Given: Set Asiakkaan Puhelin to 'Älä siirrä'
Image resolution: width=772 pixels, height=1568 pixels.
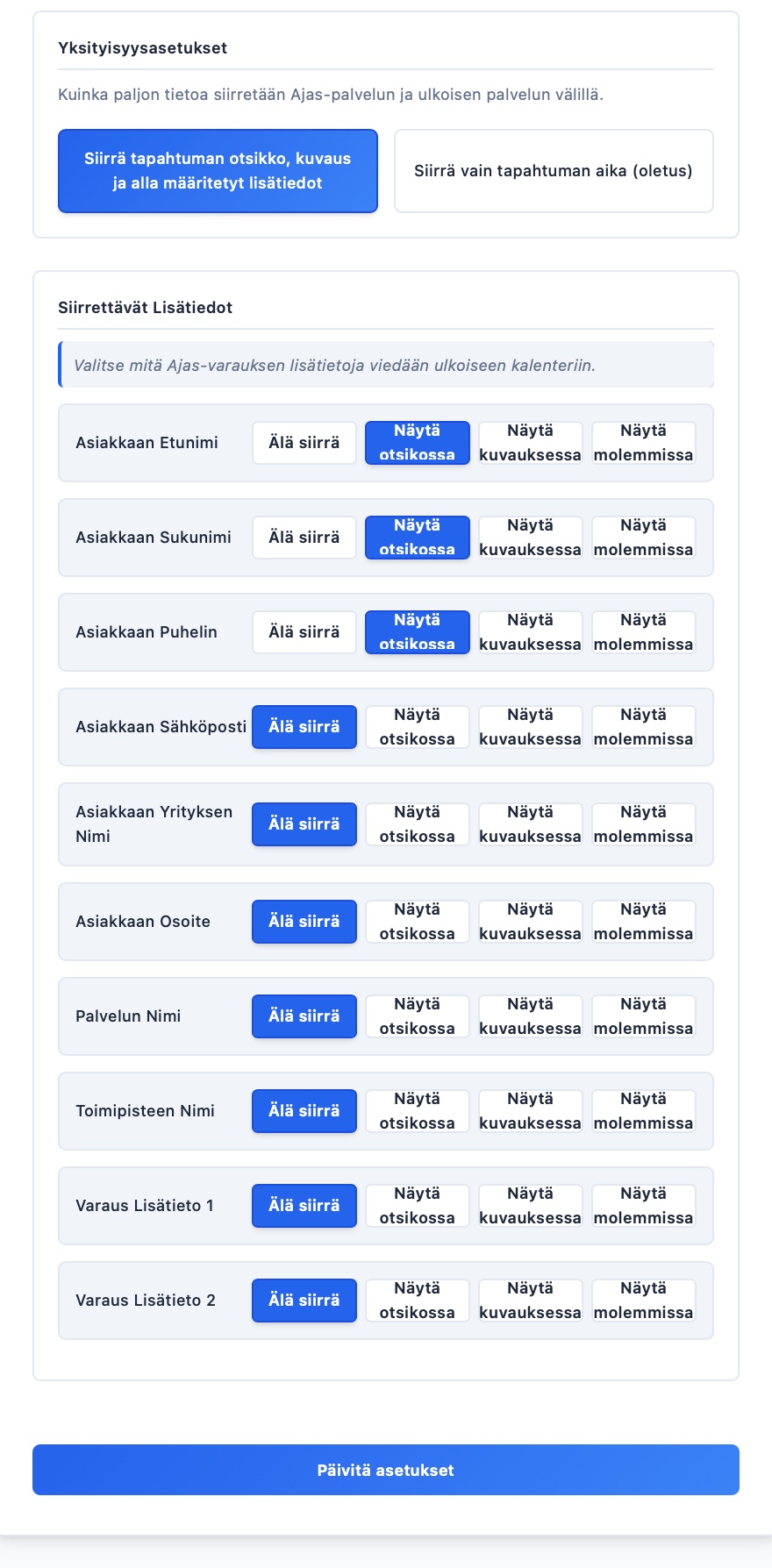Looking at the screenshot, I should click(304, 632).
